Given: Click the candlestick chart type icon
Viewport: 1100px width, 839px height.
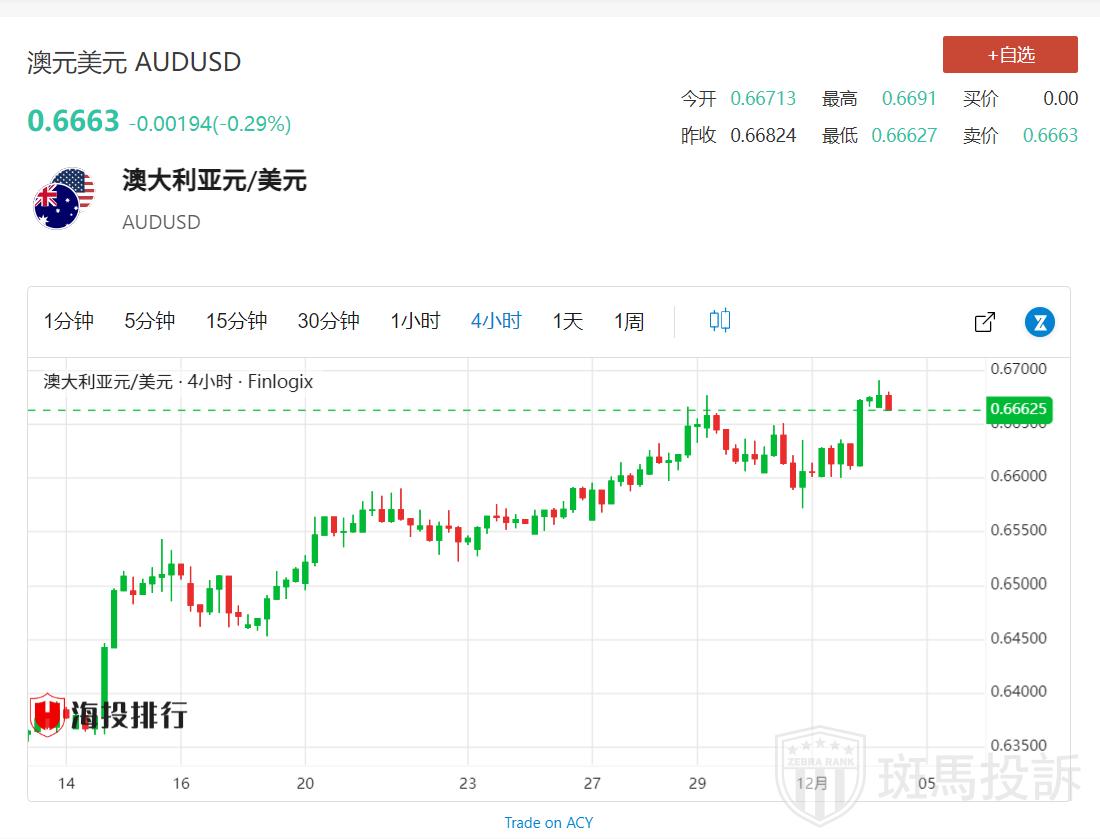Looking at the screenshot, I should pyautogui.click(x=720, y=321).
